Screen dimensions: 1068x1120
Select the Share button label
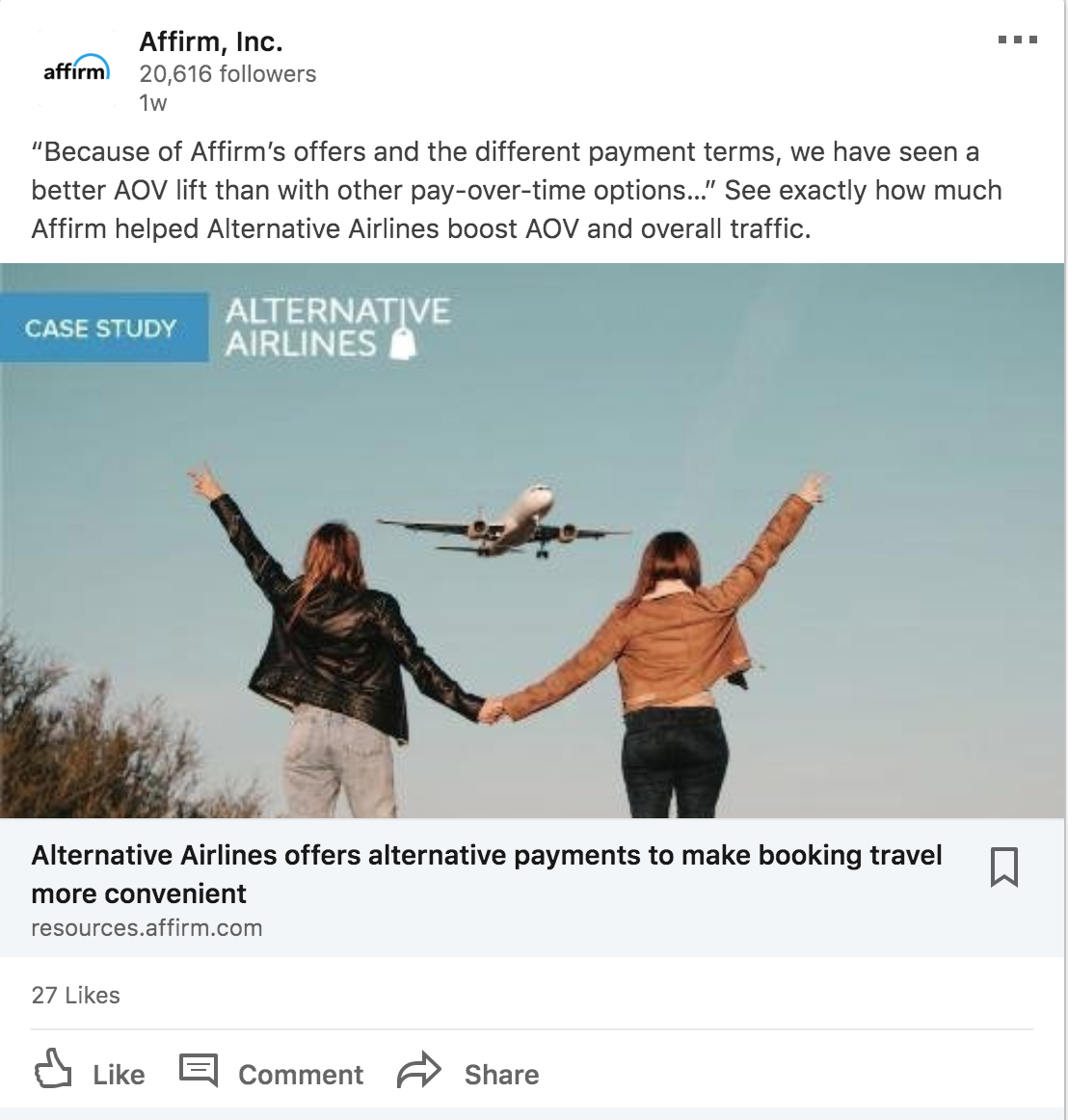(x=501, y=1075)
